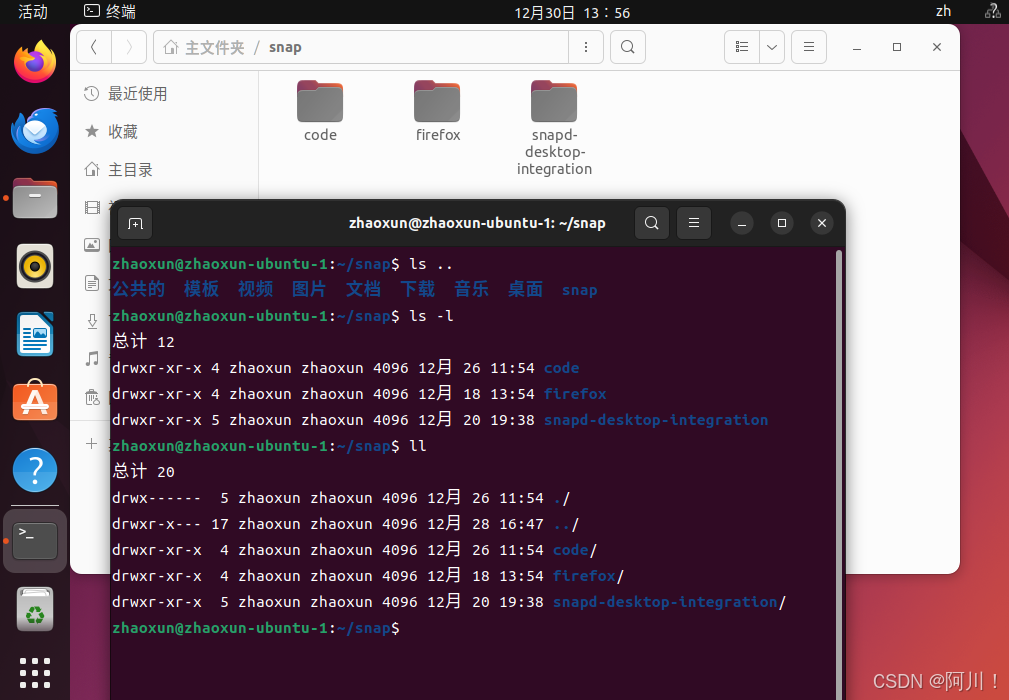Click the terminal vertical scrollbar
Image resolution: width=1009 pixels, height=700 pixels.
coord(838,475)
